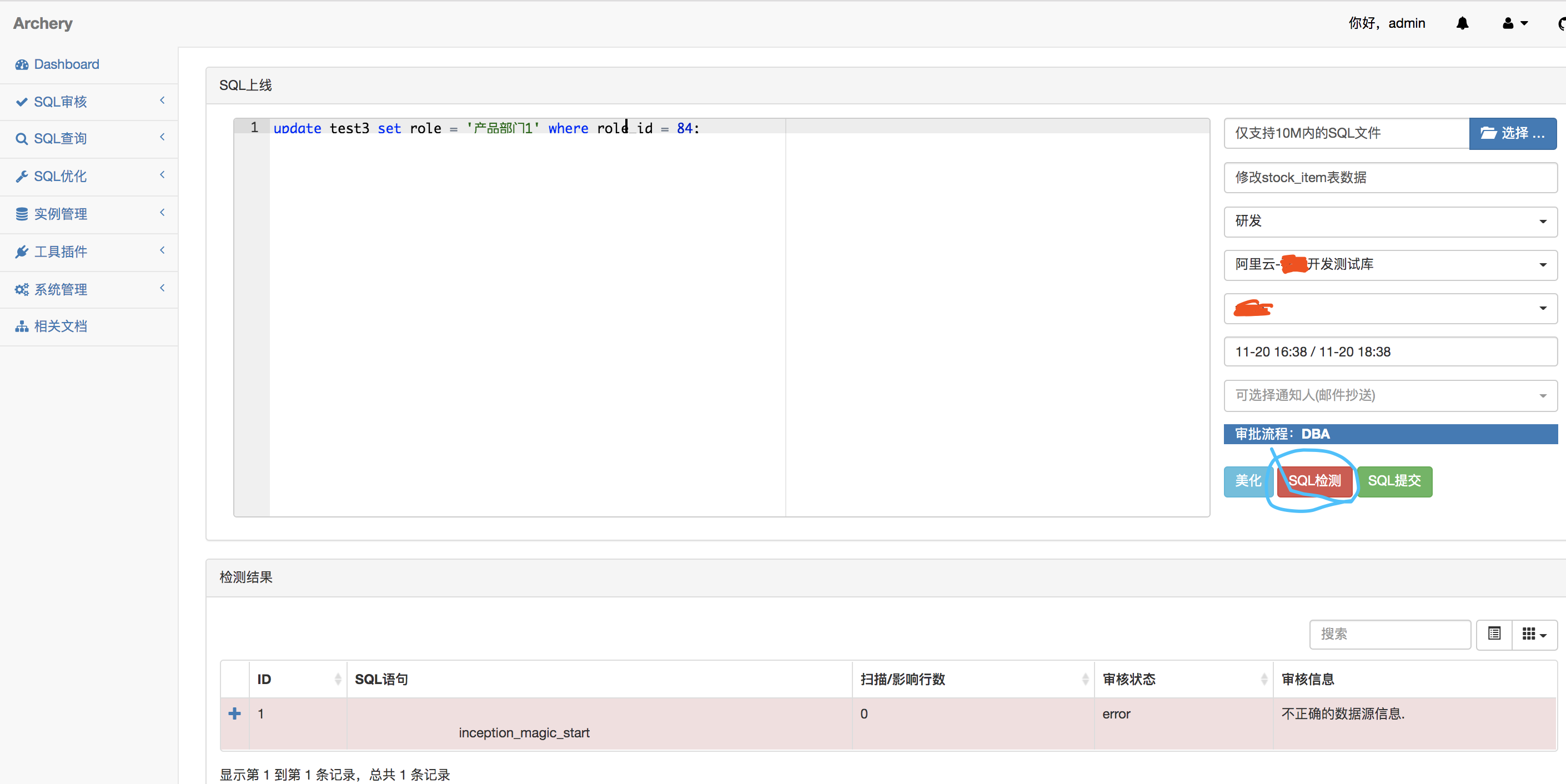Click SQL提交 to submit the statement
Image resolution: width=1566 pixels, height=784 pixels.
[1395, 481]
